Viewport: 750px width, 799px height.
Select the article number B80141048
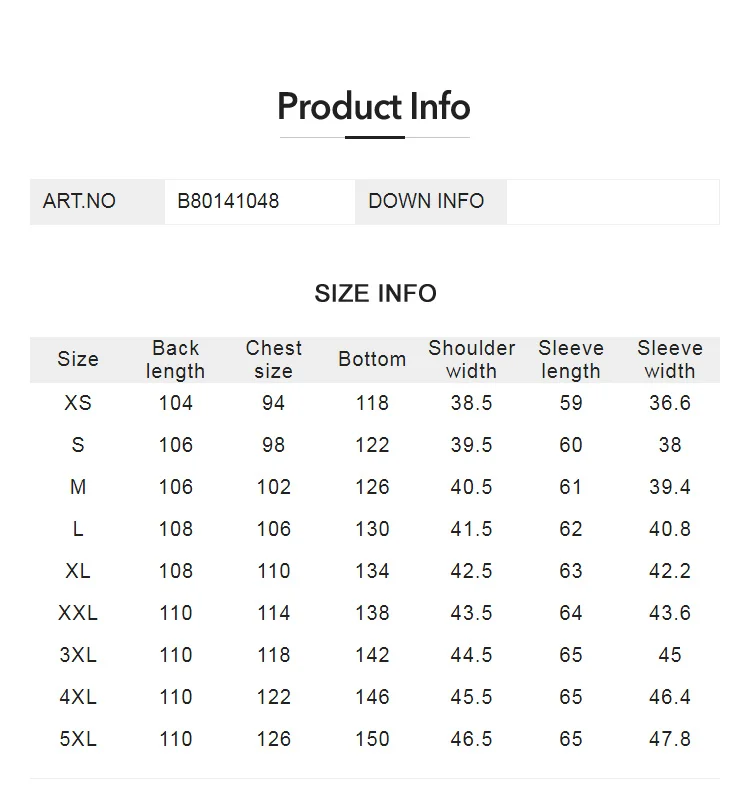(x=228, y=201)
